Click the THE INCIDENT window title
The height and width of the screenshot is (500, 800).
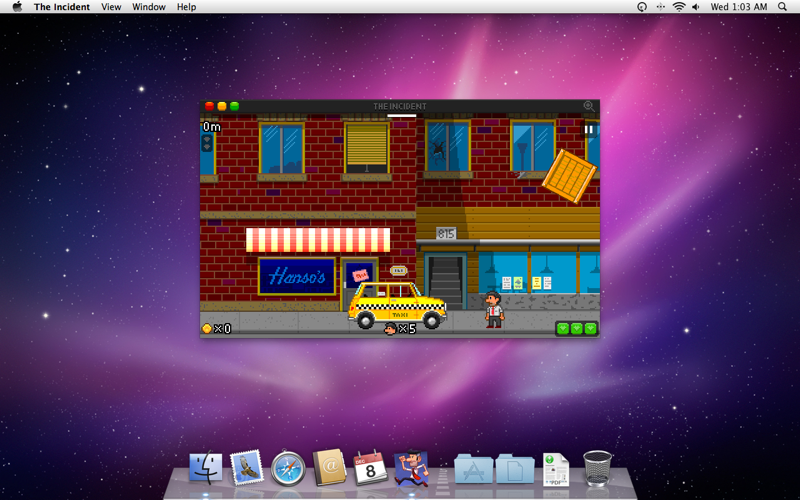[399, 106]
